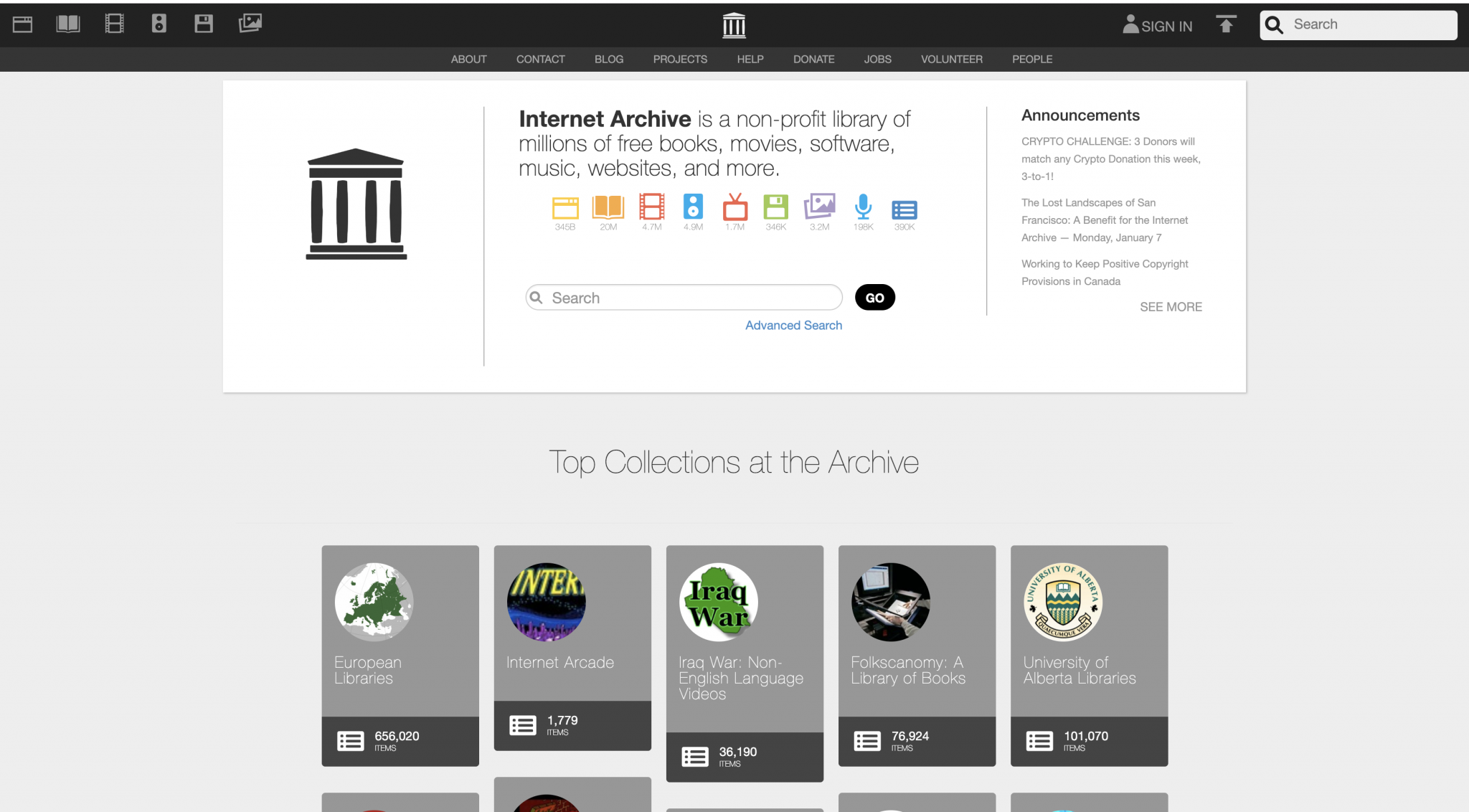1469x812 pixels.
Task: Open the Texts book icon in top navigation bar
Action: pyautogui.click(x=68, y=24)
